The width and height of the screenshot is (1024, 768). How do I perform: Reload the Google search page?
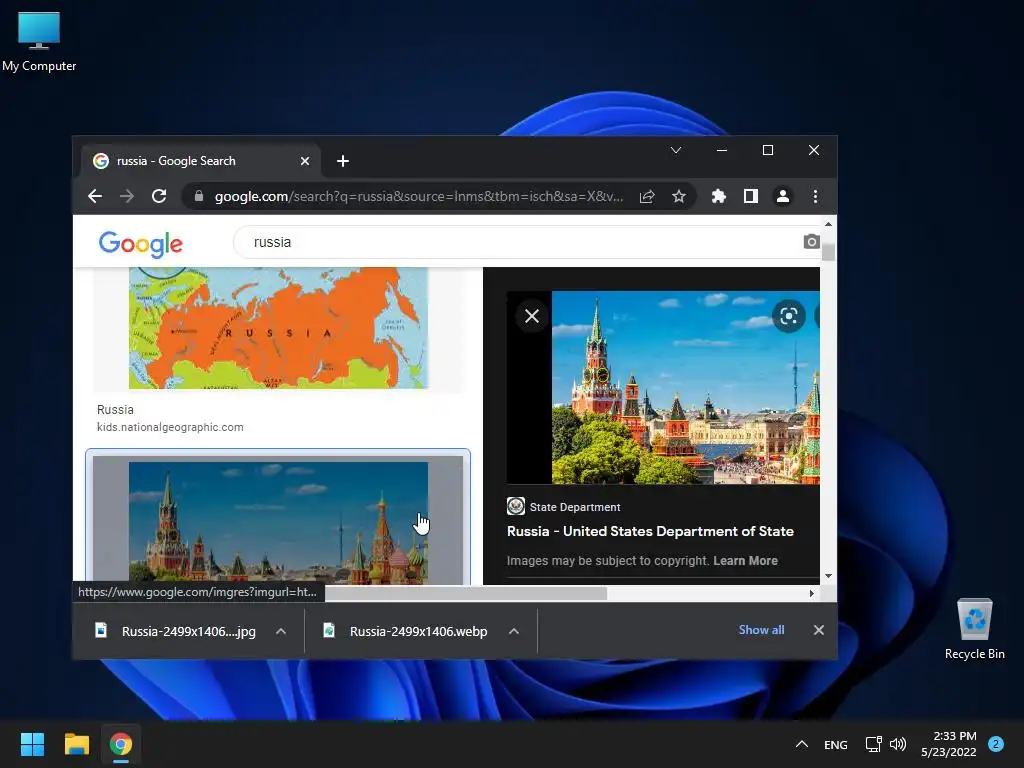click(x=159, y=196)
